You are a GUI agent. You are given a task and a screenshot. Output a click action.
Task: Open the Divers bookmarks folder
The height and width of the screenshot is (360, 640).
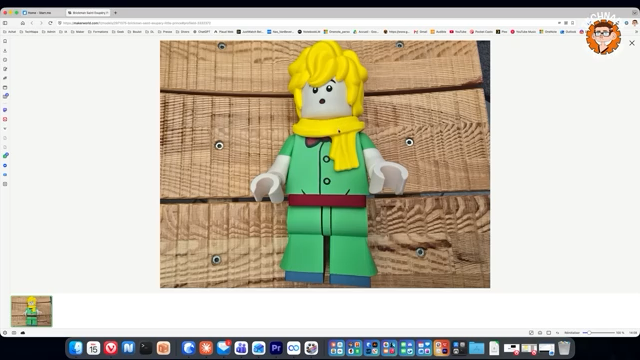pyautogui.click(x=182, y=31)
